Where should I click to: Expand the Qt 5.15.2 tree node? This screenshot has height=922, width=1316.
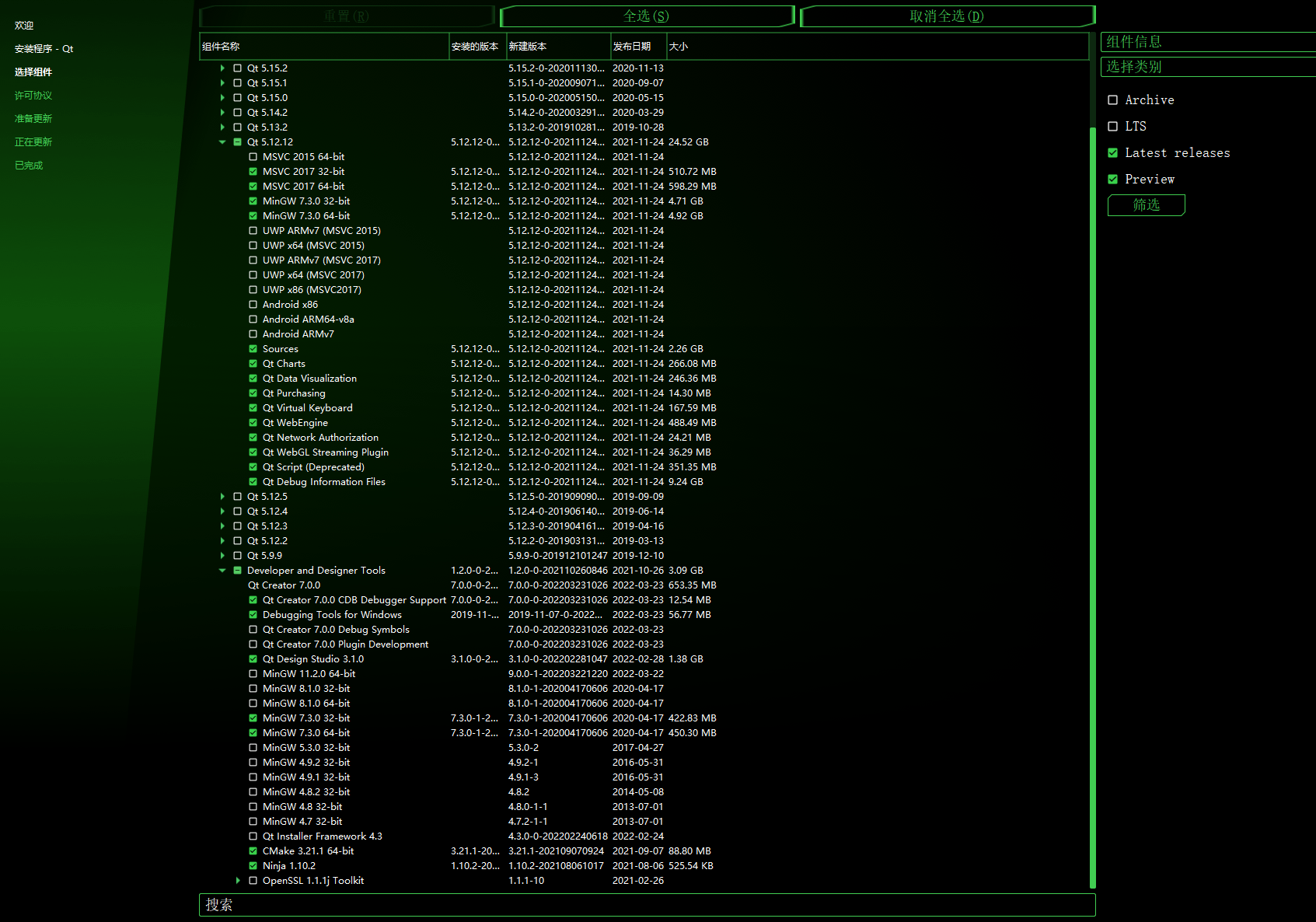click(x=222, y=68)
